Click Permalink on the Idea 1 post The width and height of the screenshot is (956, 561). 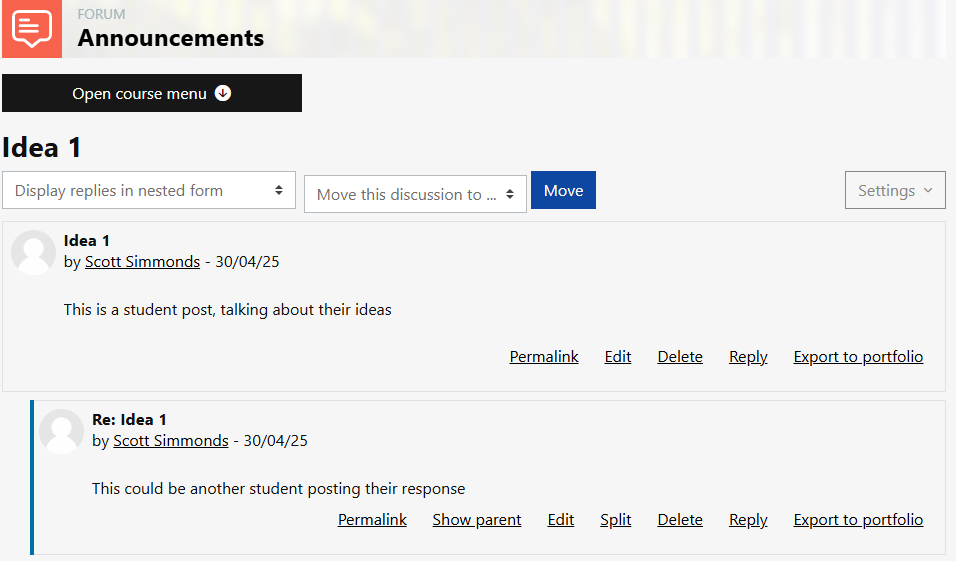(544, 357)
